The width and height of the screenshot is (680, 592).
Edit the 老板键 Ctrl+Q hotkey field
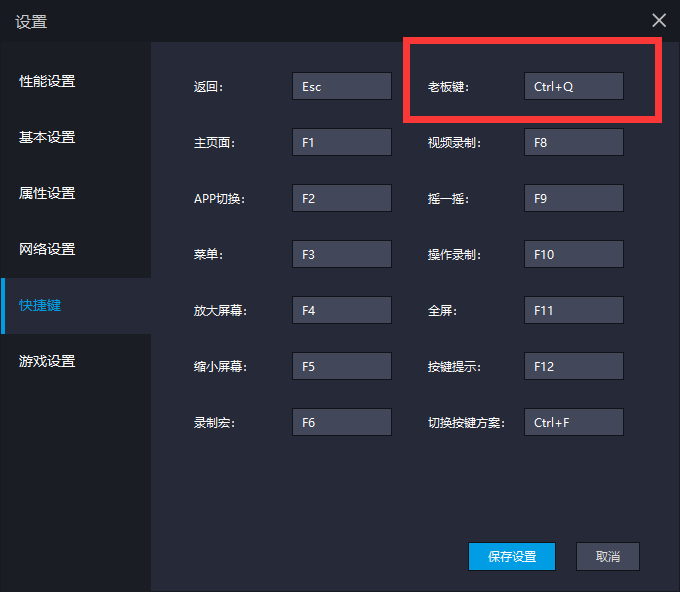click(x=573, y=86)
